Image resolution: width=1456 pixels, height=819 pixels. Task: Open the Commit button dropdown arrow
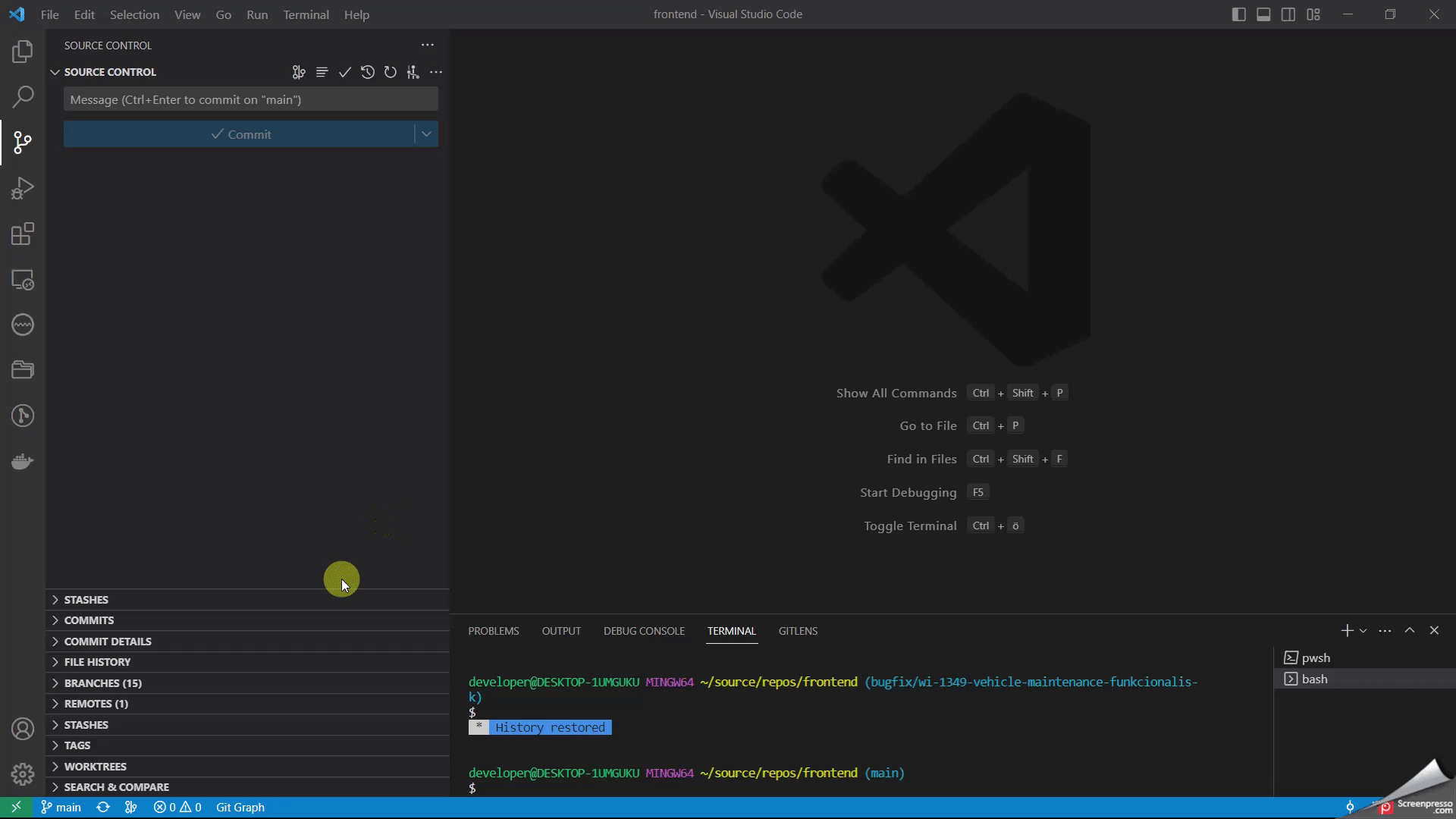(426, 134)
